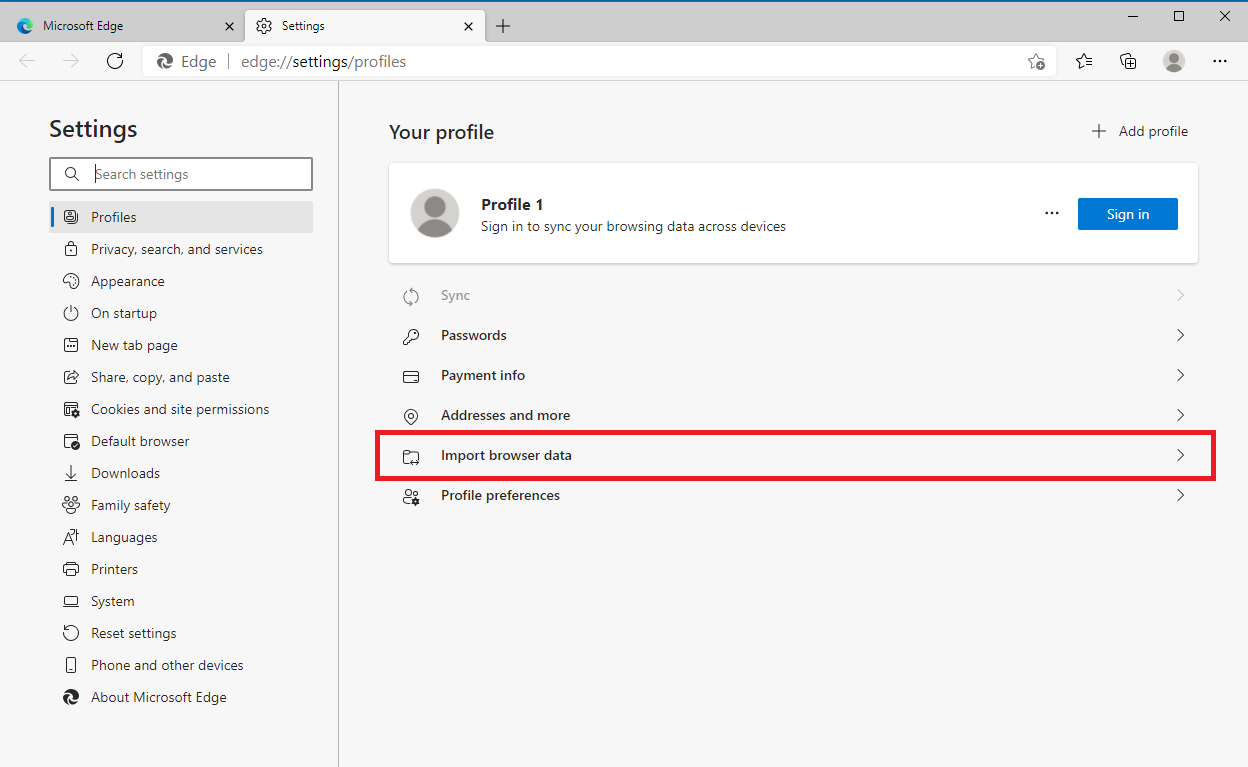This screenshot has height=767, width=1248.
Task: Click the Passwords label text
Action: point(474,335)
